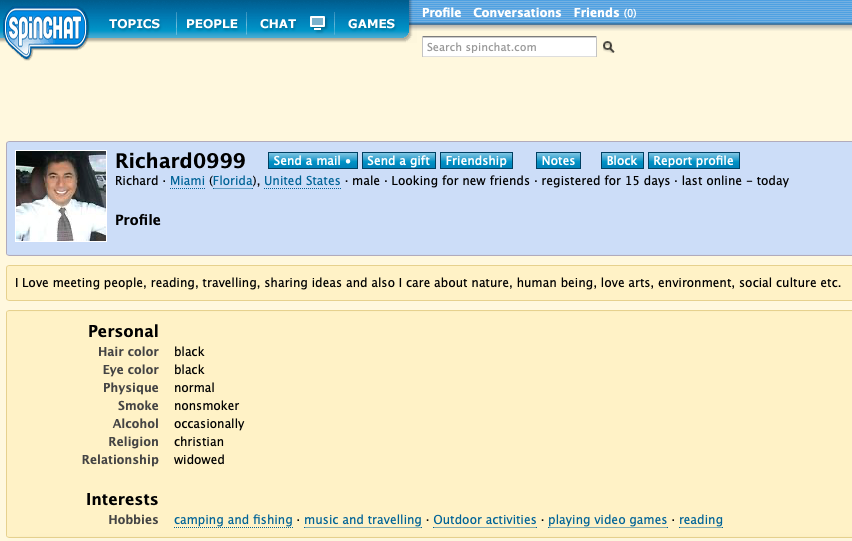This screenshot has height=541, width=852.
Task: Block this user
Action: coord(622,161)
